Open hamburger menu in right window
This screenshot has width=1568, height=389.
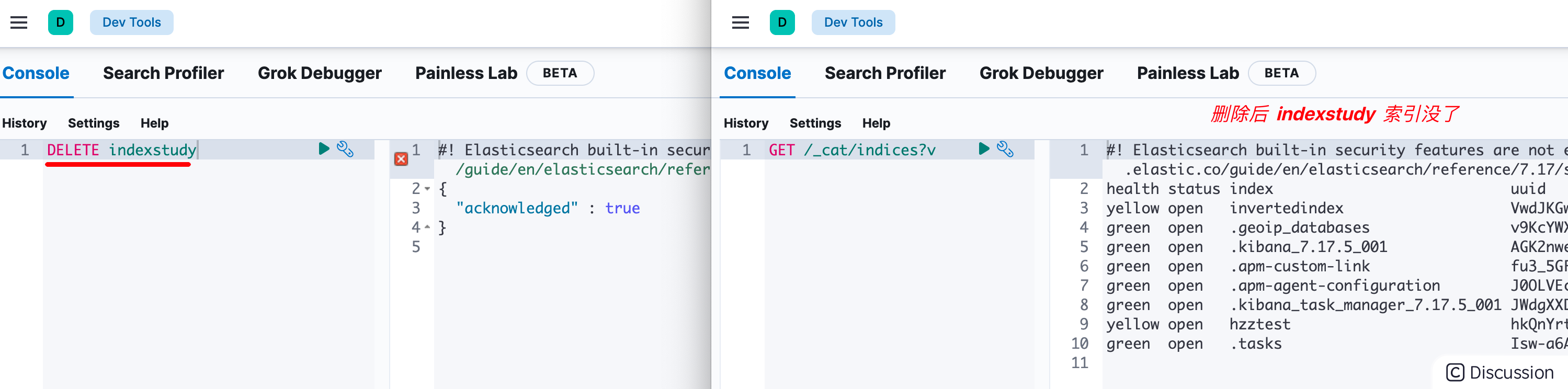(x=740, y=22)
